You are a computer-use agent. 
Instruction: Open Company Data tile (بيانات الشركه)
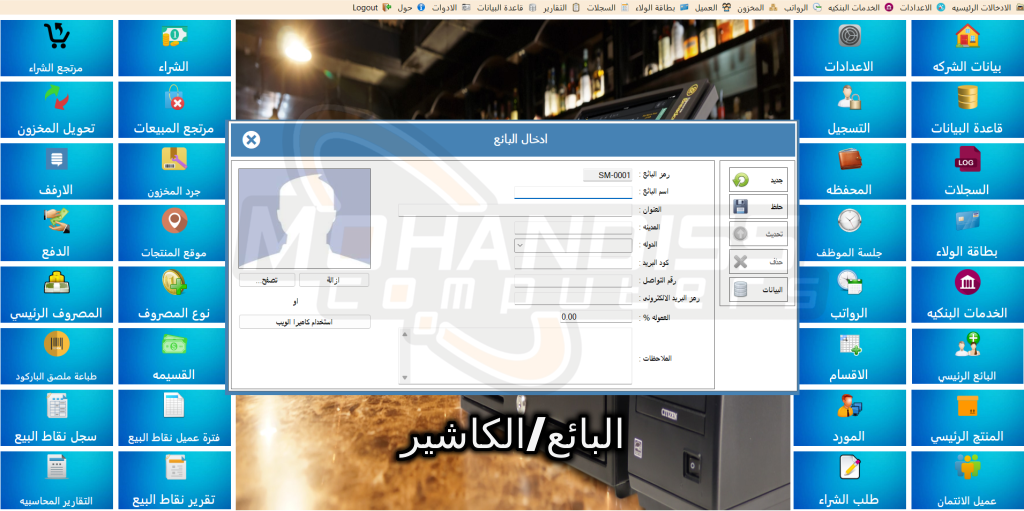966,48
